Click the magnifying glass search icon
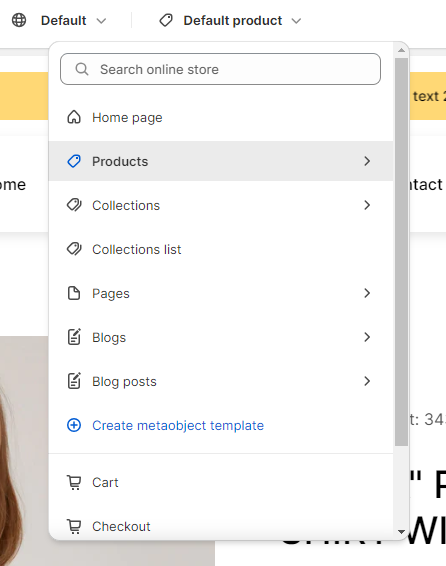This screenshot has width=446, height=566. pos(82,69)
